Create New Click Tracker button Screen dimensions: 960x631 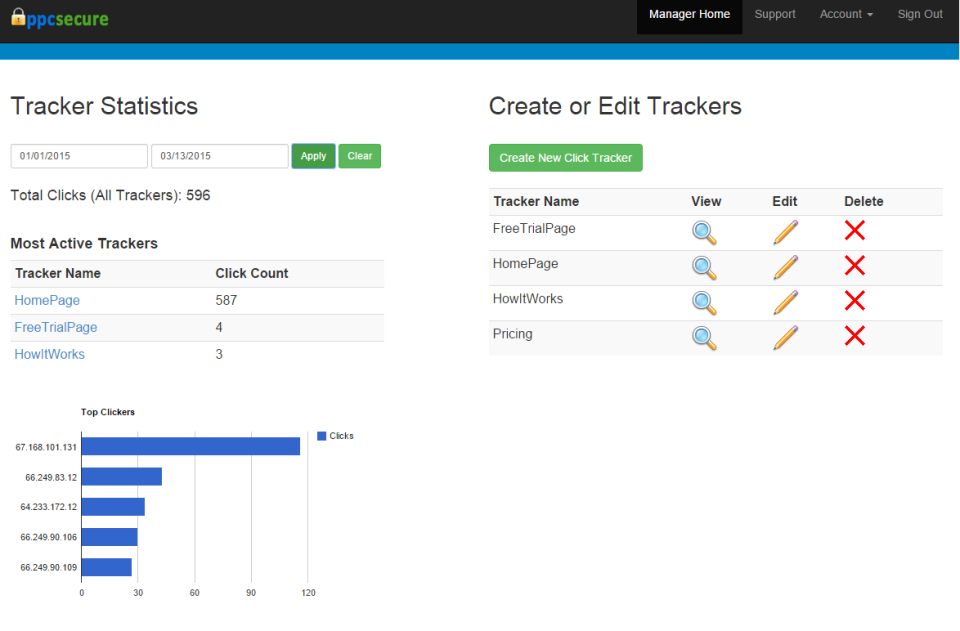click(x=566, y=158)
